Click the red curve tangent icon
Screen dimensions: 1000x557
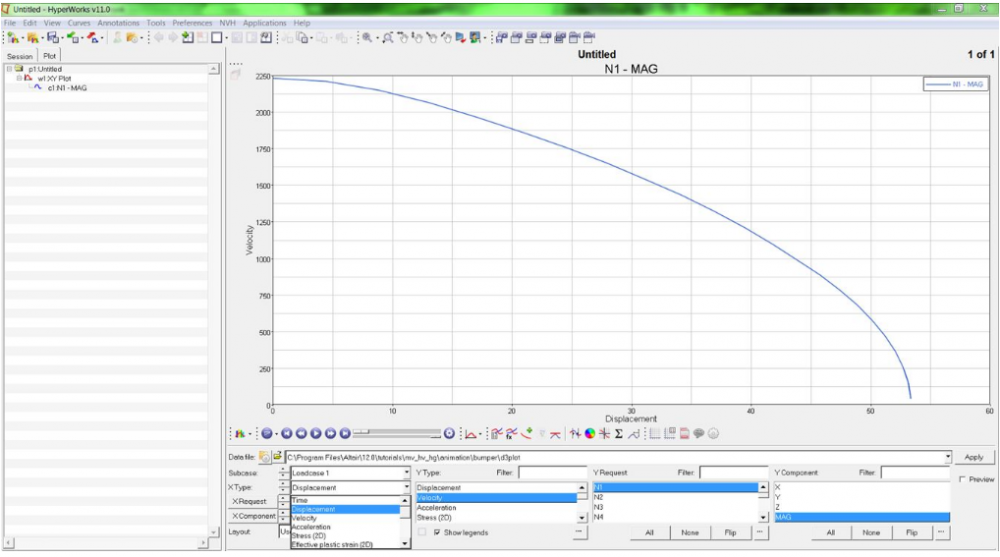555,434
